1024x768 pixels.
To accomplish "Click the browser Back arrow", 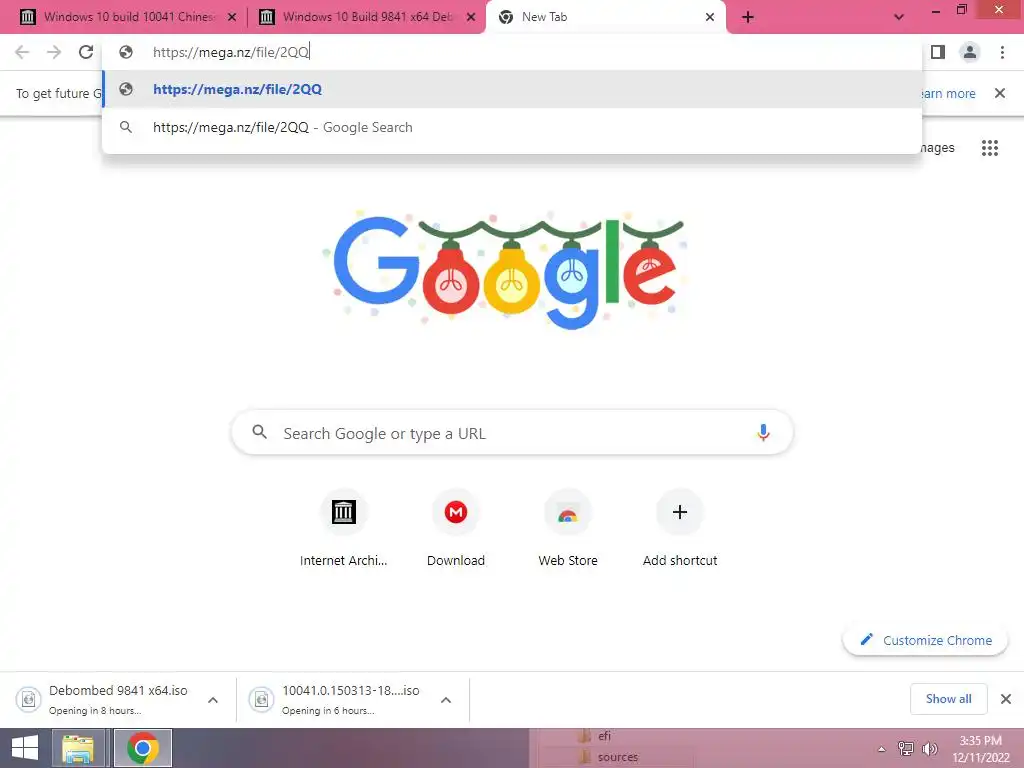I will [x=22, y=52].
